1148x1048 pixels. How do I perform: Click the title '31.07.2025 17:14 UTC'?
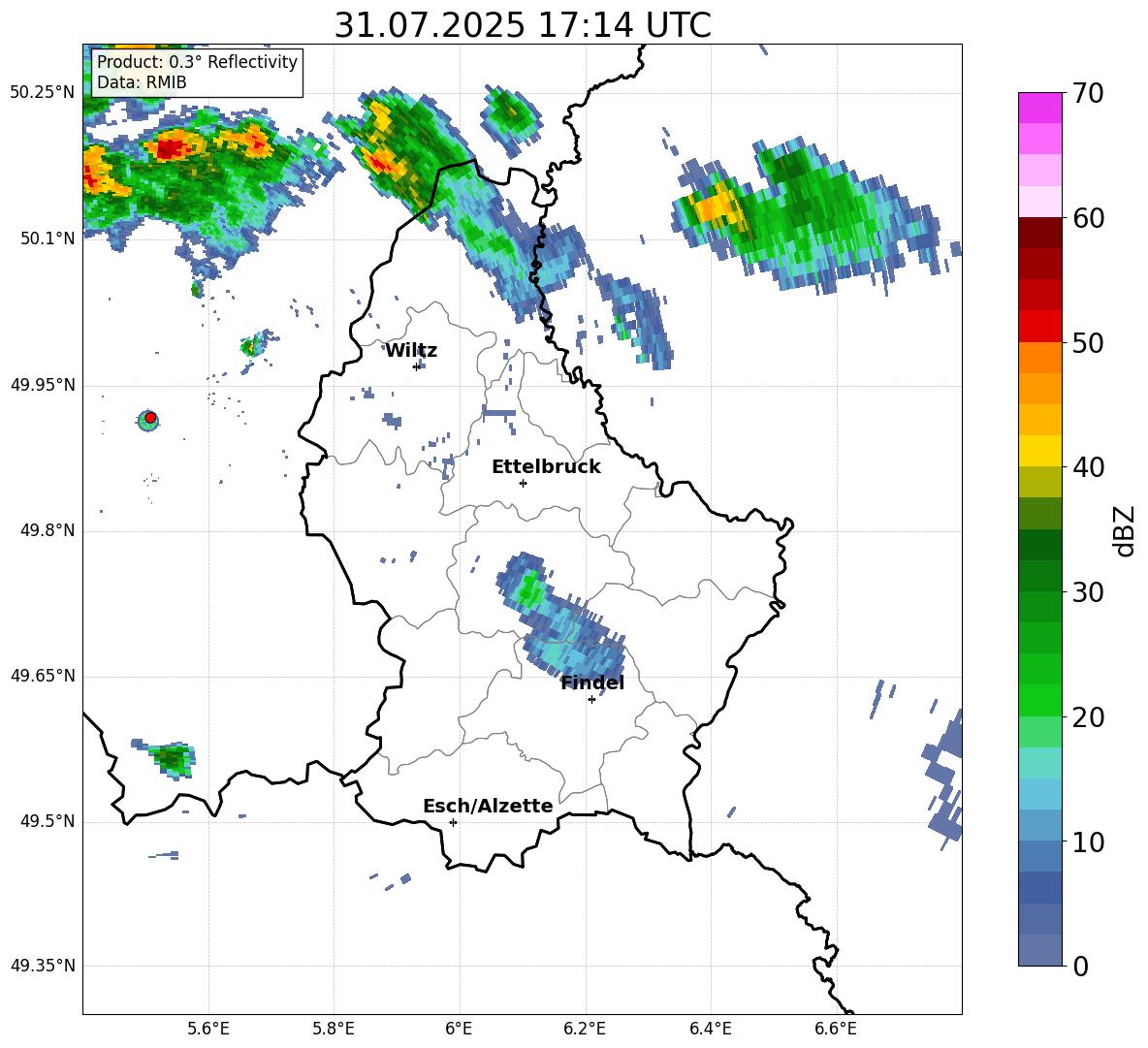click(523, 25)
